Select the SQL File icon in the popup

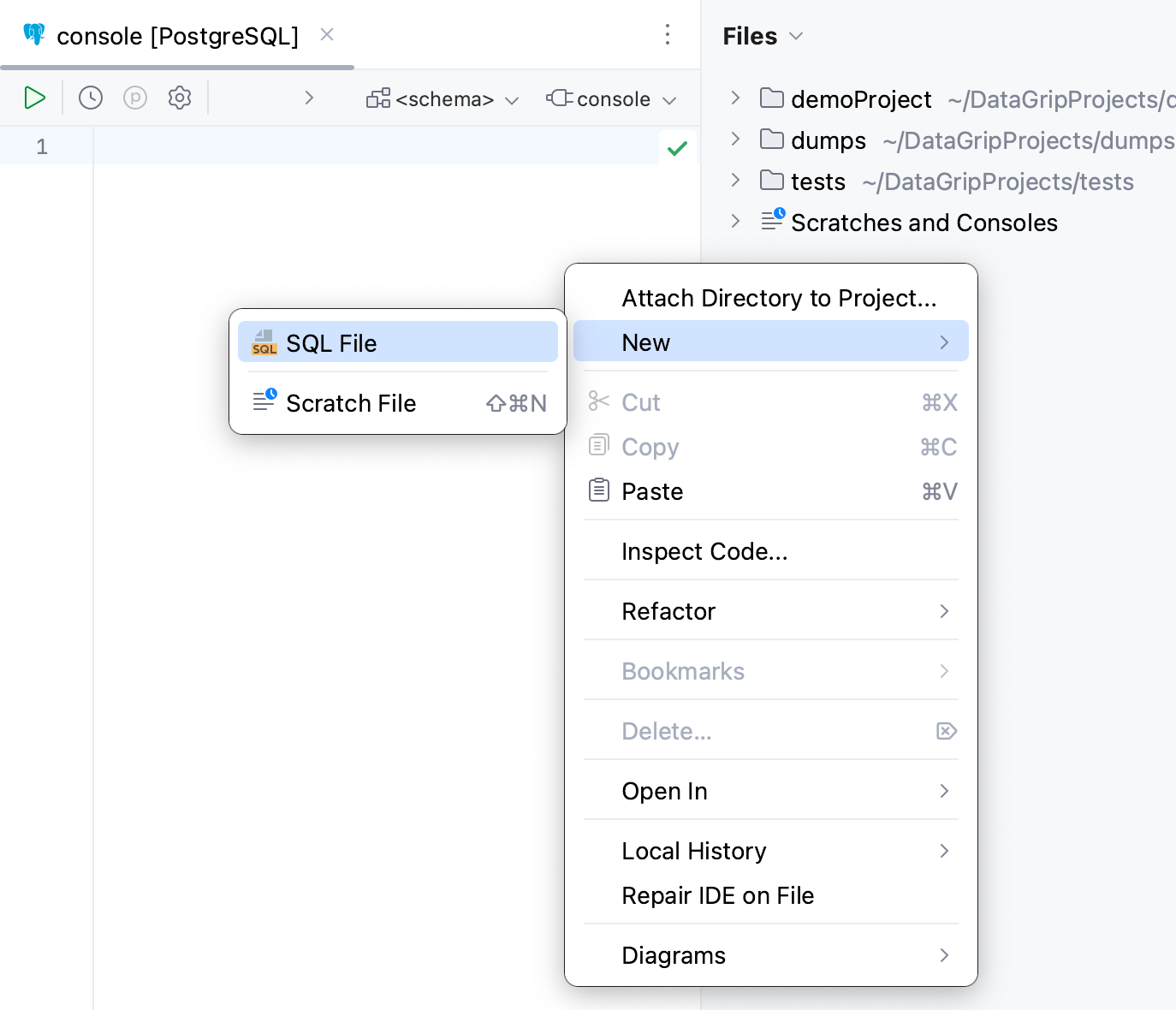click(264, 342)
